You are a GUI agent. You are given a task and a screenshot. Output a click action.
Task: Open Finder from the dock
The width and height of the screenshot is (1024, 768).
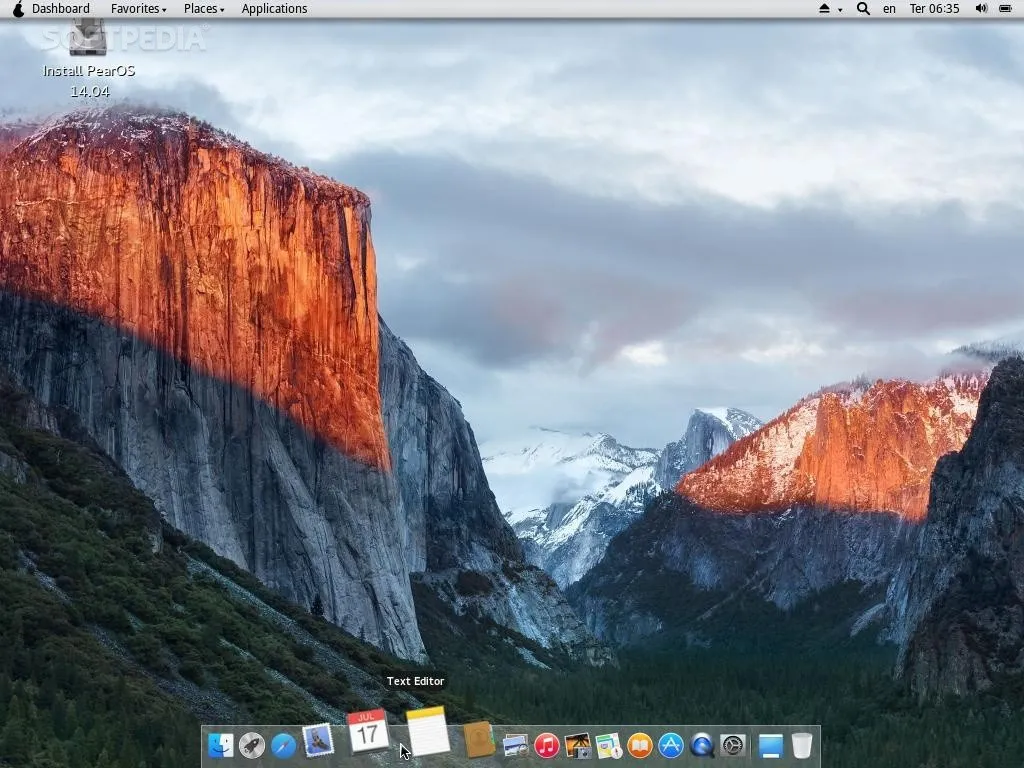tap(220, 745)
